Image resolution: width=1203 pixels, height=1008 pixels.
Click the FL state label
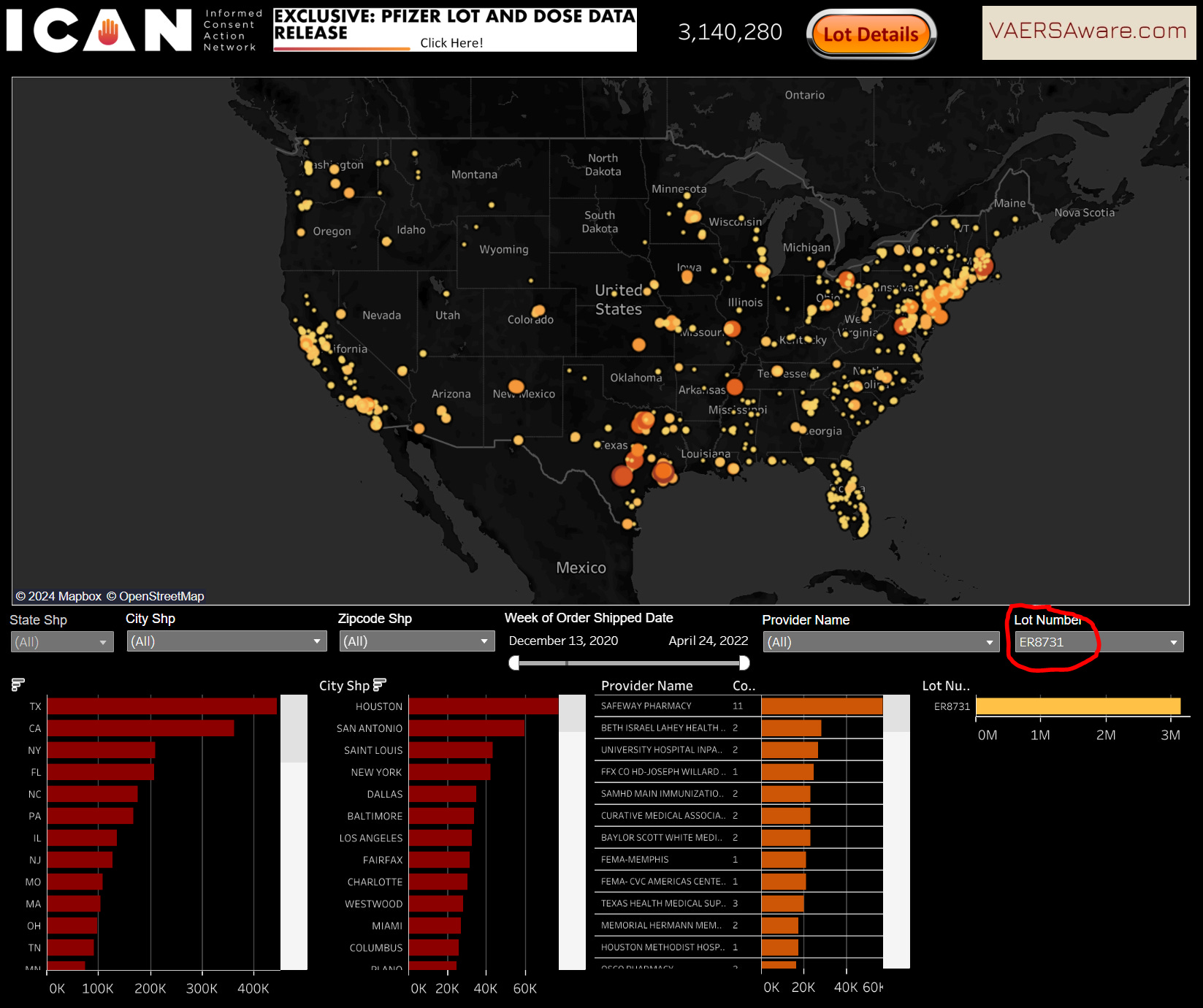coord(36,772)
